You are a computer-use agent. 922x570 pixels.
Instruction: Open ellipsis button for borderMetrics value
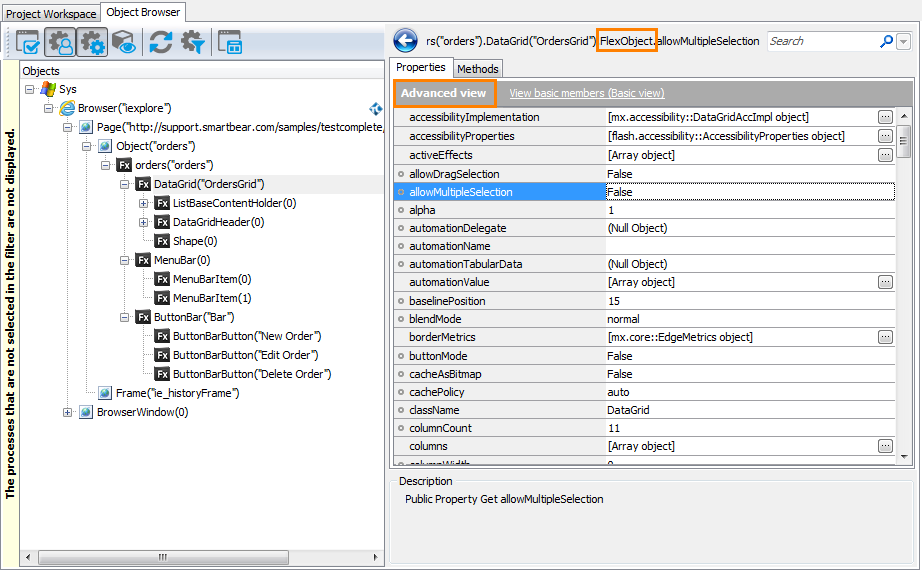(x=885, y=338)
